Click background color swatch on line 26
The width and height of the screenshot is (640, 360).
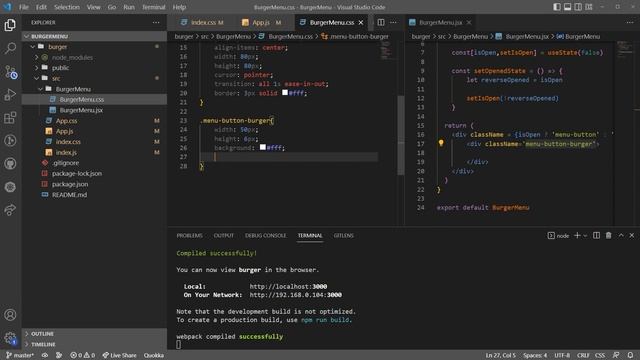pos(263,147)
